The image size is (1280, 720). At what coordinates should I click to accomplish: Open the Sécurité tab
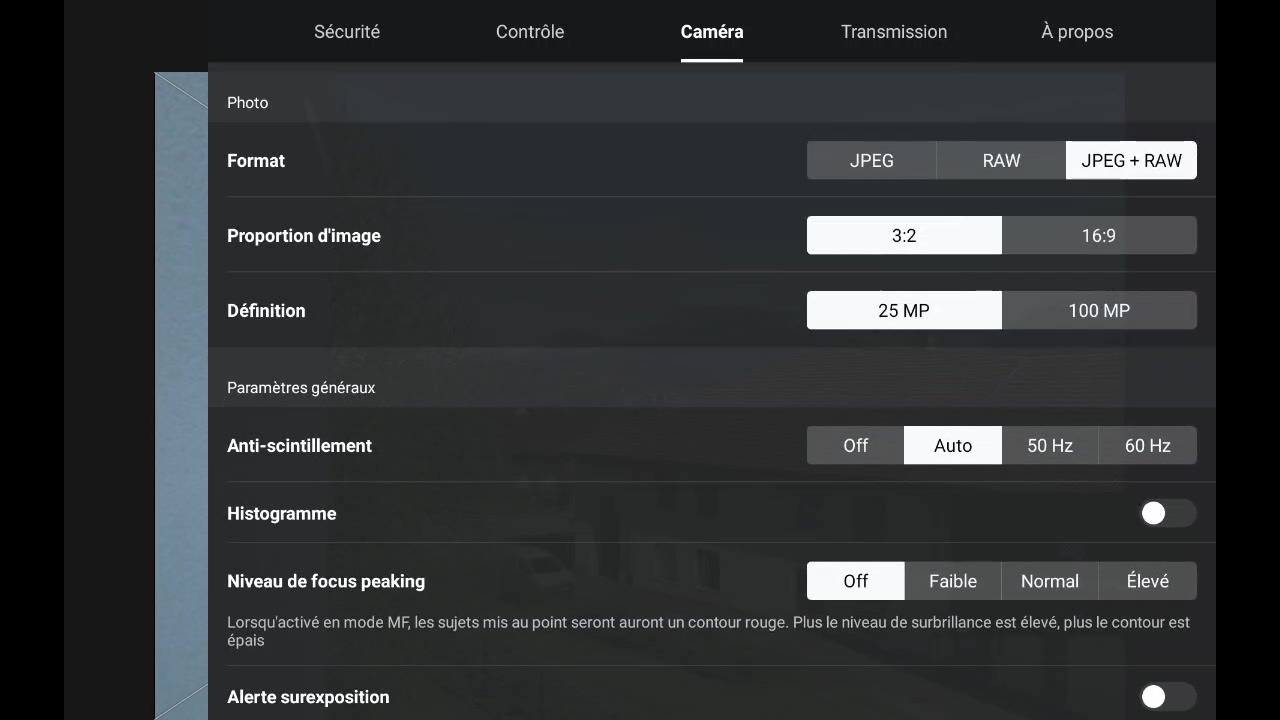pyautogui.click(x=347, y=32)
